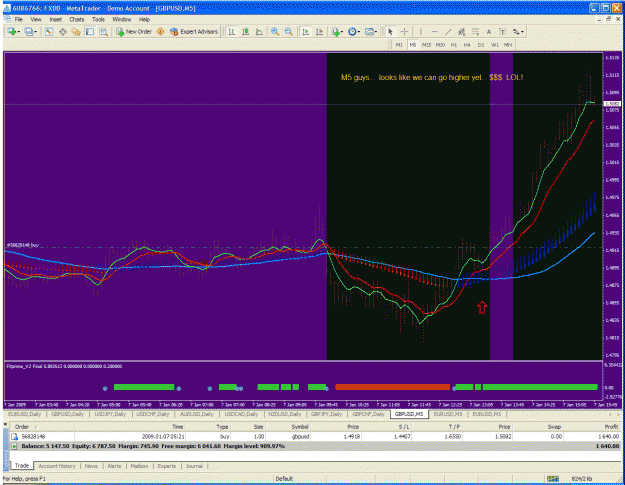Switch timeframe to D1
Screen dimensions: 625x485
481,45
